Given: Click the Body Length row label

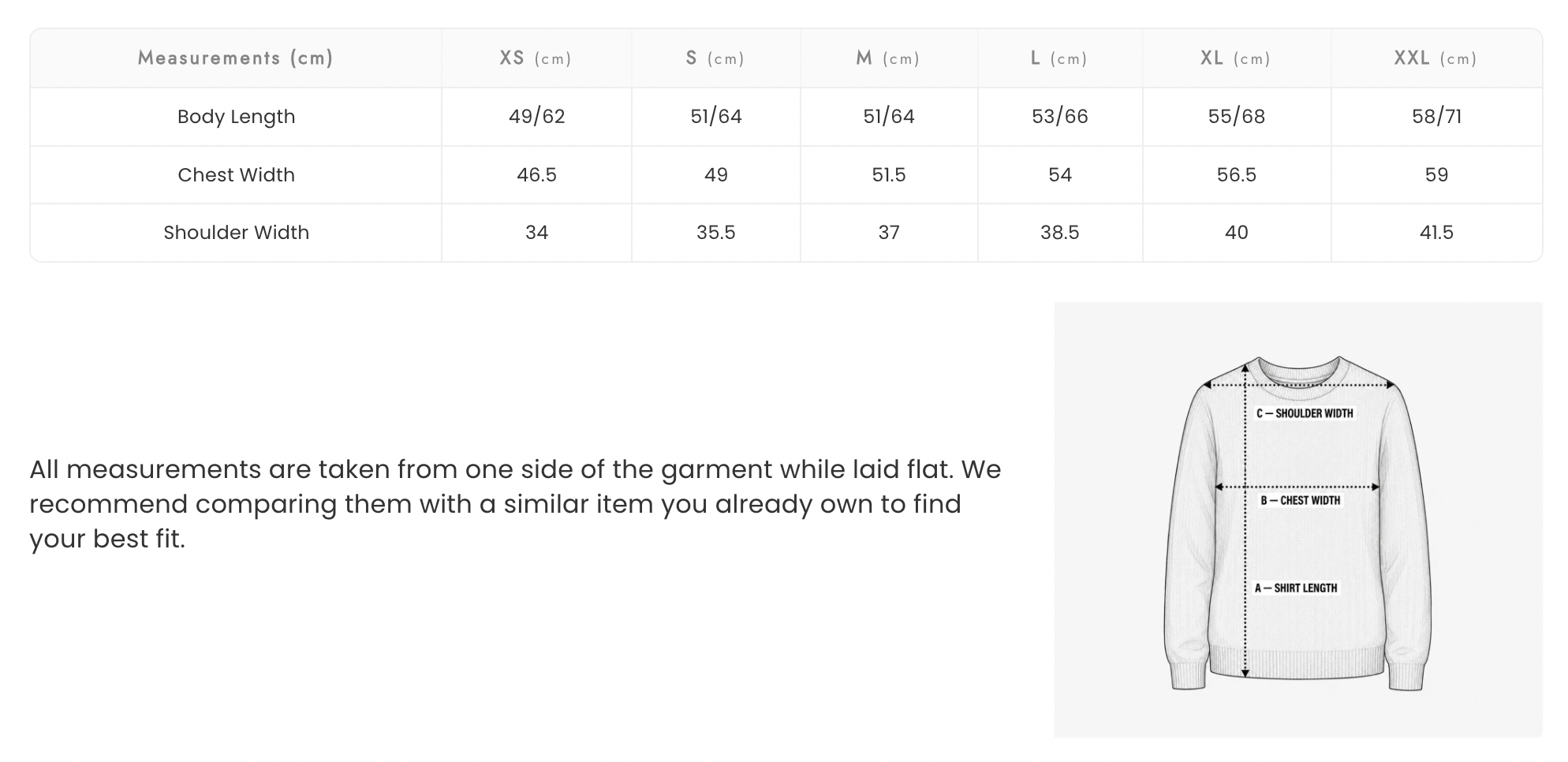Looking at the screenshot, I should tap(236, 117).
